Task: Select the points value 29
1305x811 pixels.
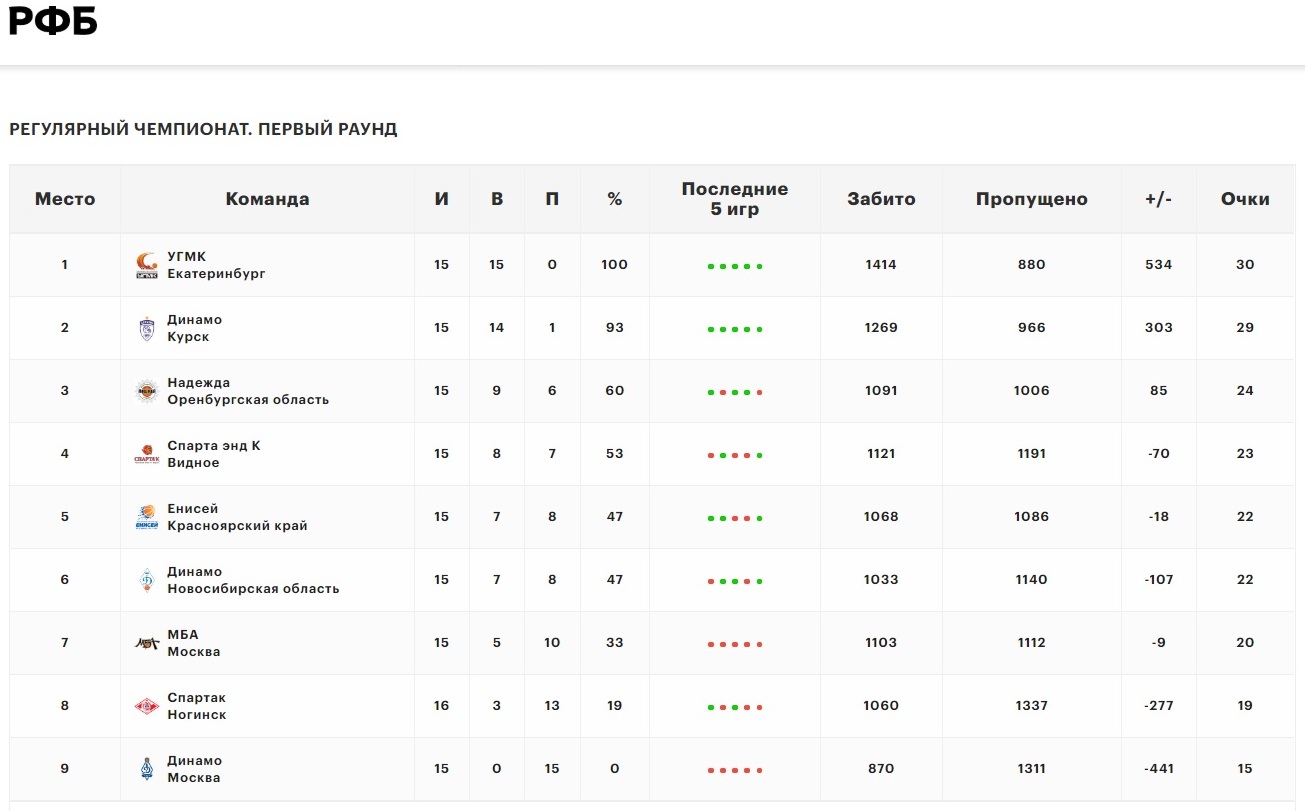Action: tap(1245, 328)
